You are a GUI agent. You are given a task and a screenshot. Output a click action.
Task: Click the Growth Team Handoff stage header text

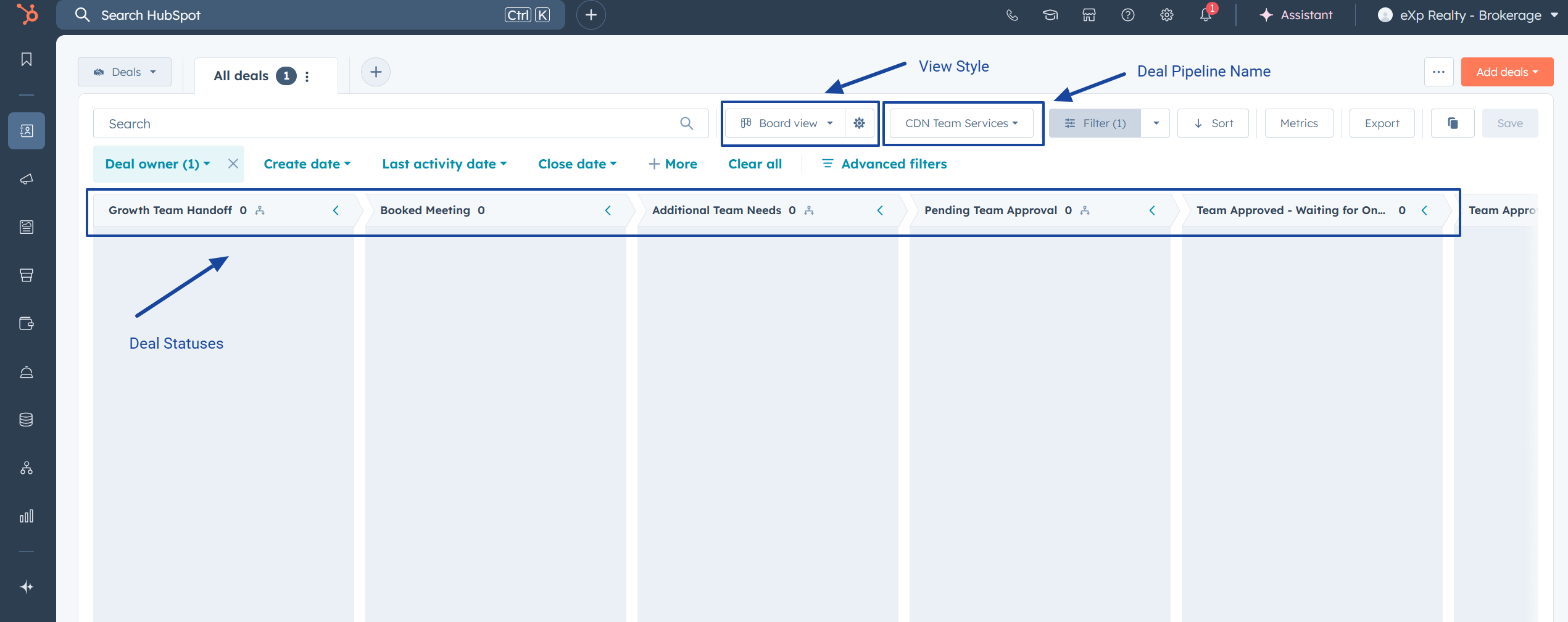[170, 210]
